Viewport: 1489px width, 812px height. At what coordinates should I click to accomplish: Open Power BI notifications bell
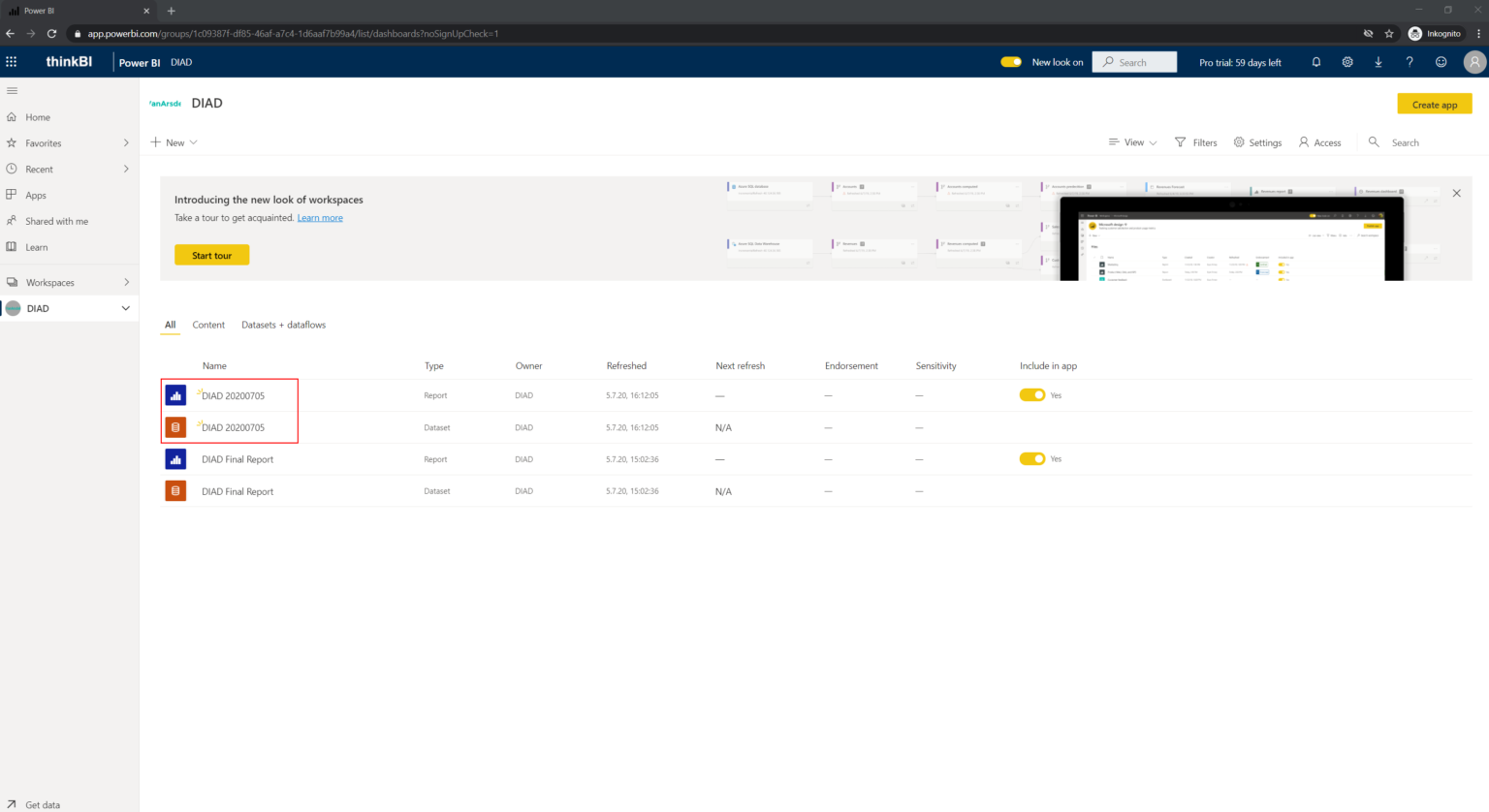(x=1315, y=61)
